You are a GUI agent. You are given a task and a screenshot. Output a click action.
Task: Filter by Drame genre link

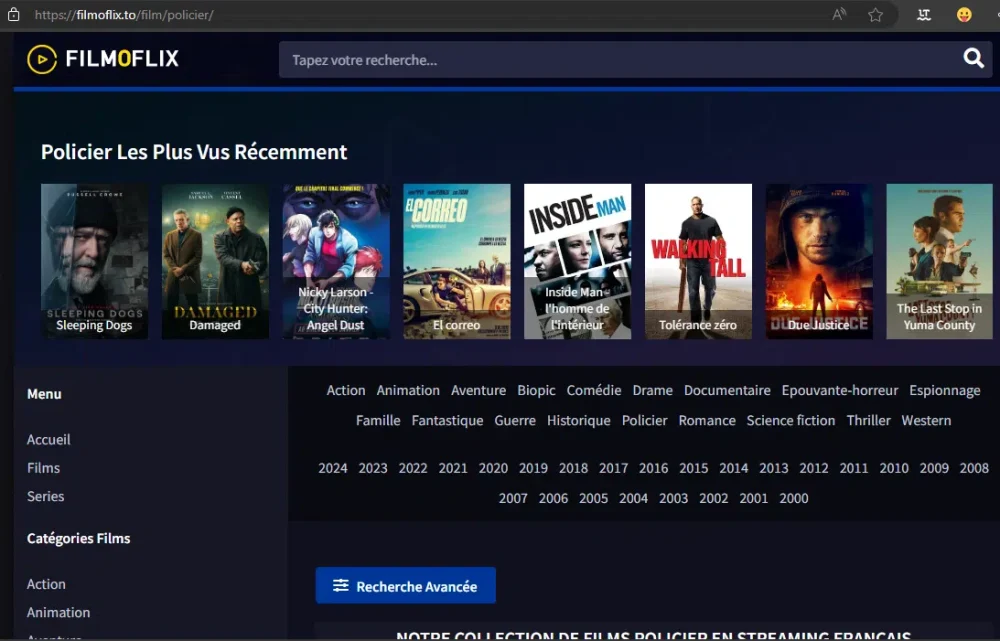pyautogui.click(x=652, y=390)
